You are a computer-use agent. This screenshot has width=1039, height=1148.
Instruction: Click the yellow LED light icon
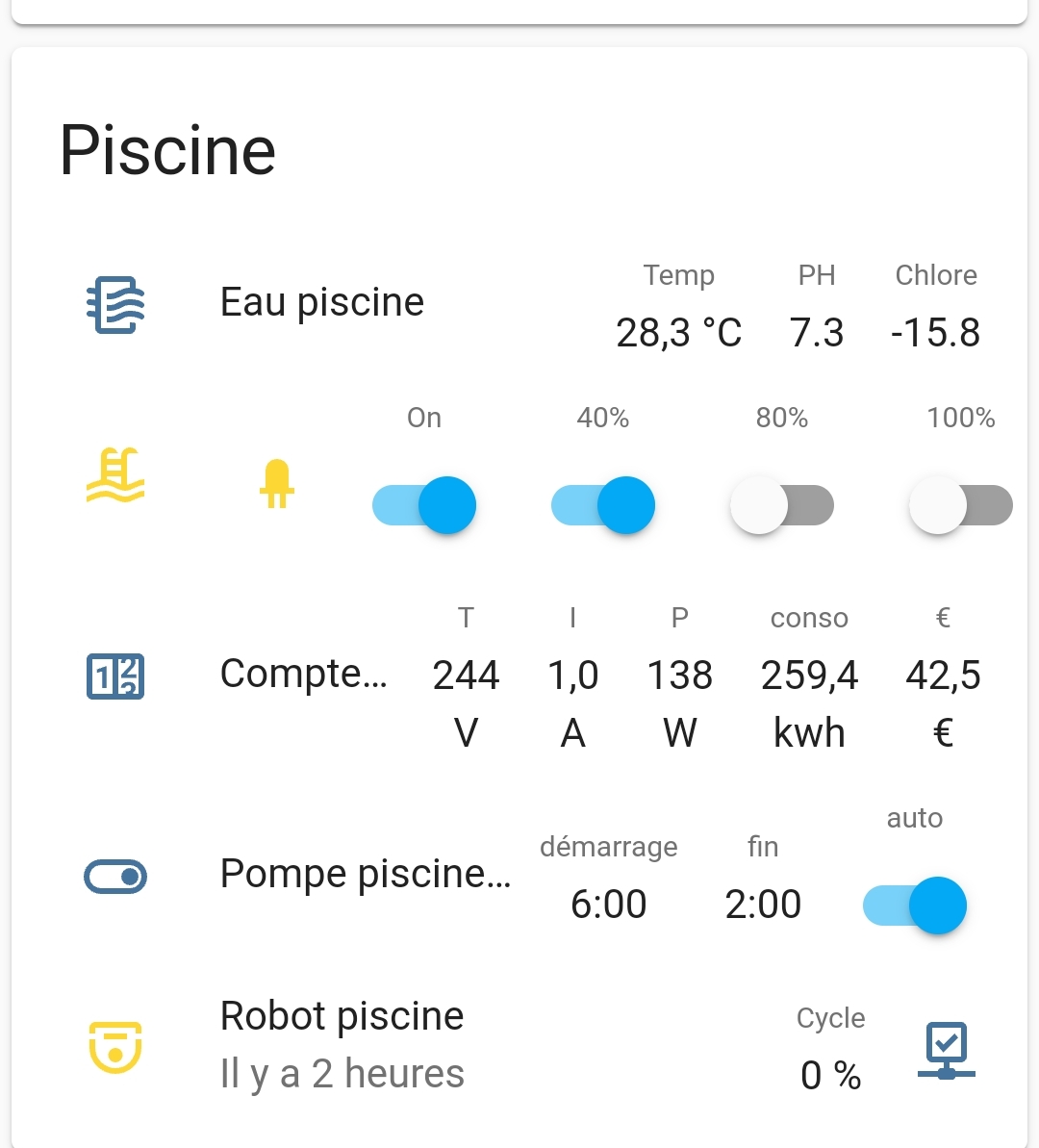pyautogui.click(x=276, y=483)
